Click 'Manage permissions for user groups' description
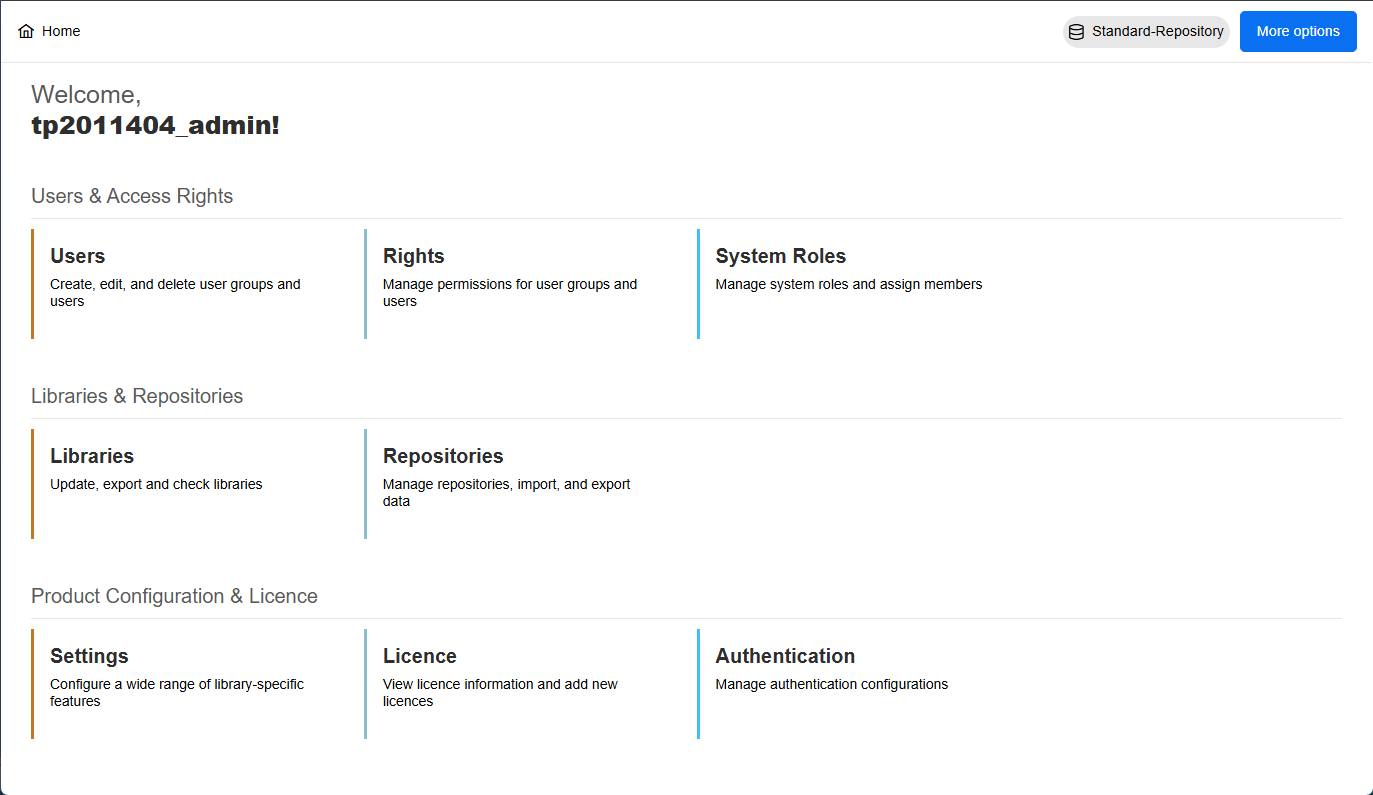The width and height of the screenshot is (1373, 795). (509, 292)
